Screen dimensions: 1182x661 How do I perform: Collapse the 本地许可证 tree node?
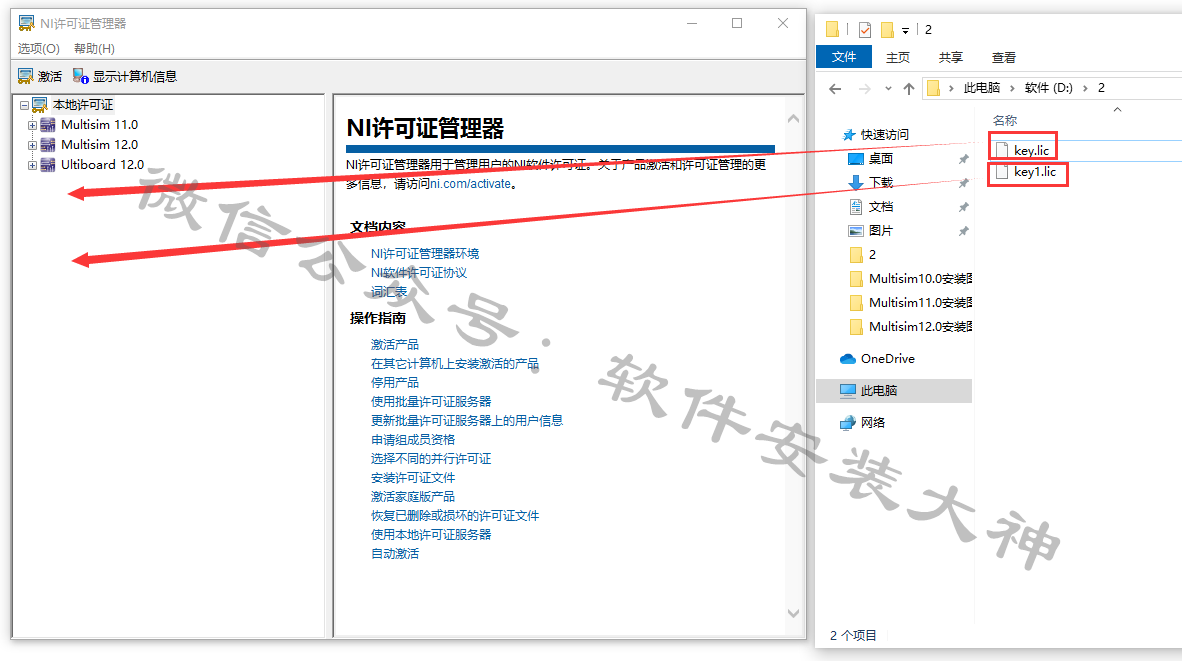coord(24,105)
